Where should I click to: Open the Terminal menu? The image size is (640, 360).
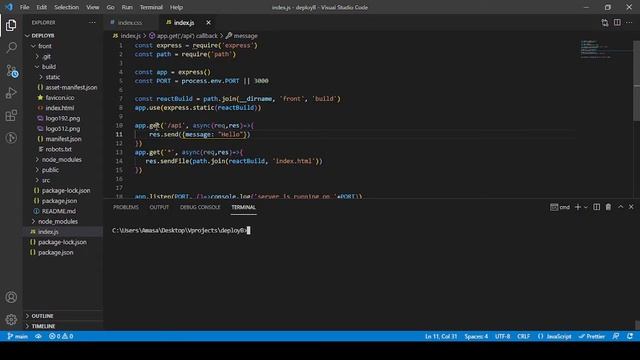[x=151, y=7]
